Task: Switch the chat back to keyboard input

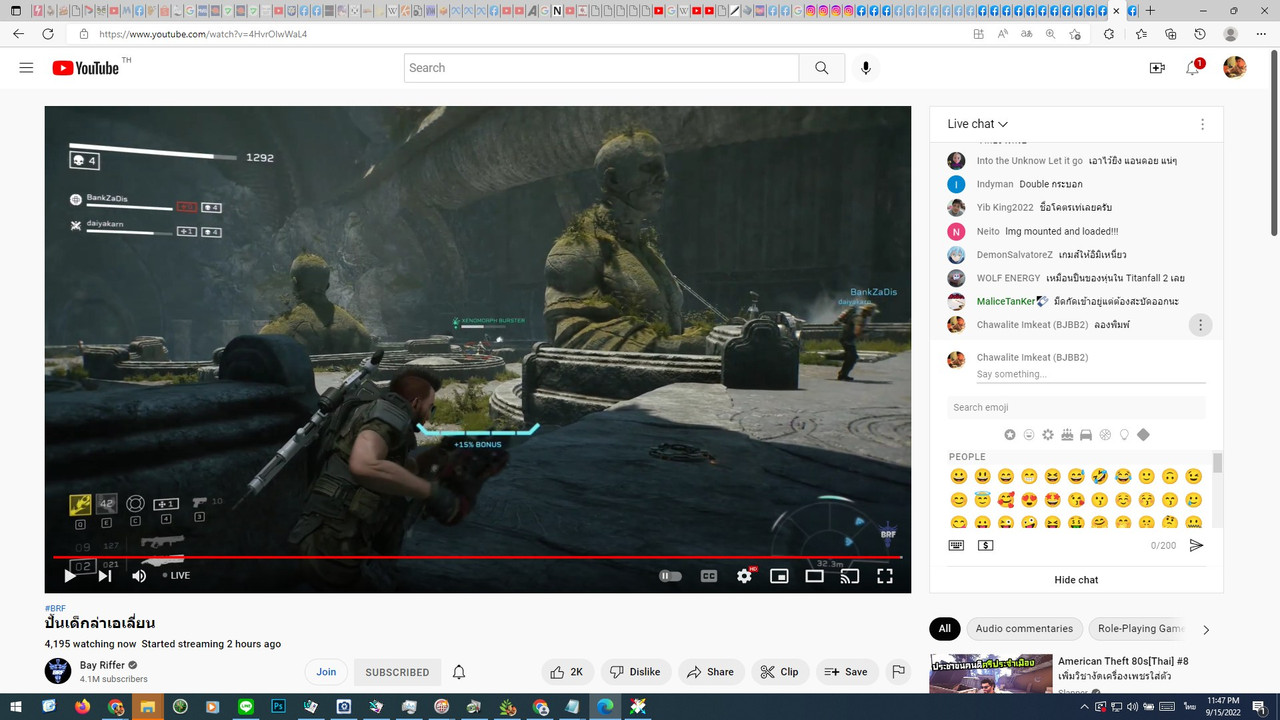Action: click(956, 545)
